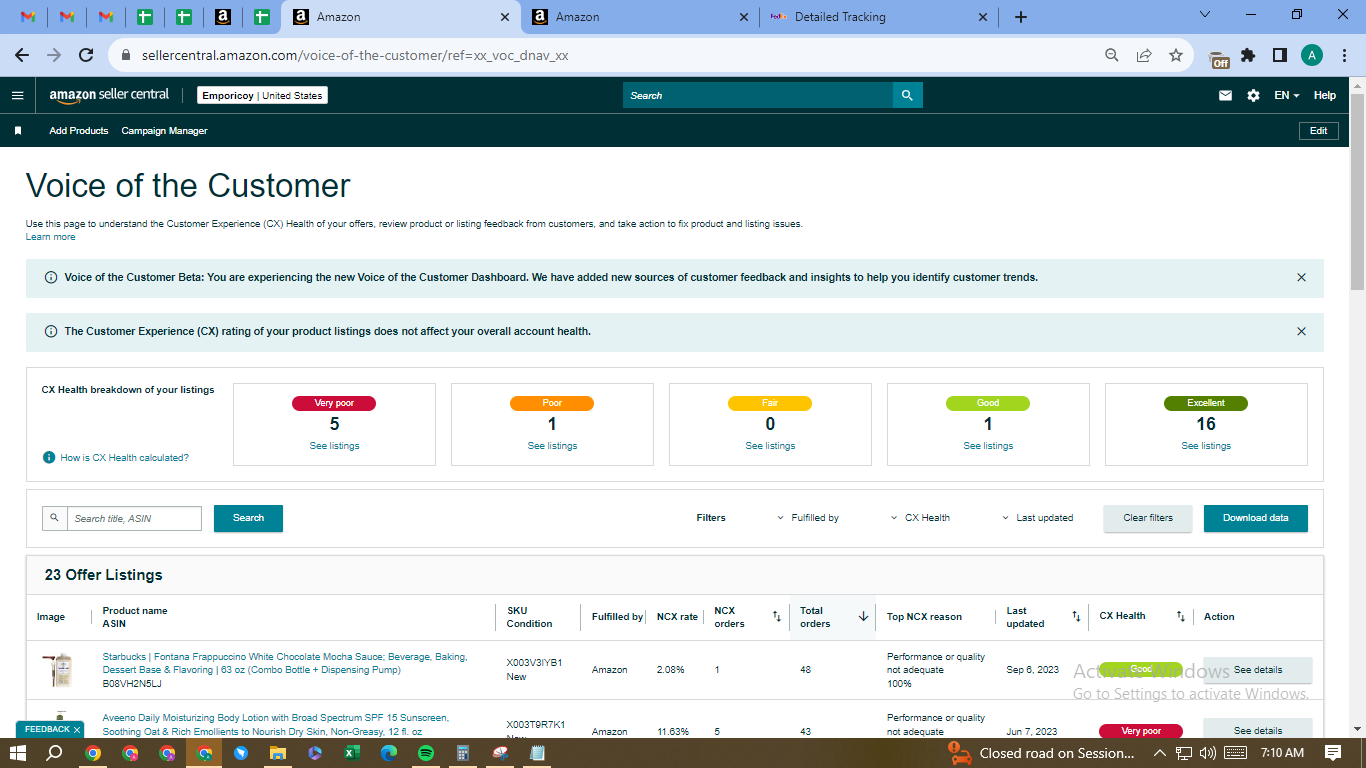See listings under Very poor

click(x=334, y=446)
